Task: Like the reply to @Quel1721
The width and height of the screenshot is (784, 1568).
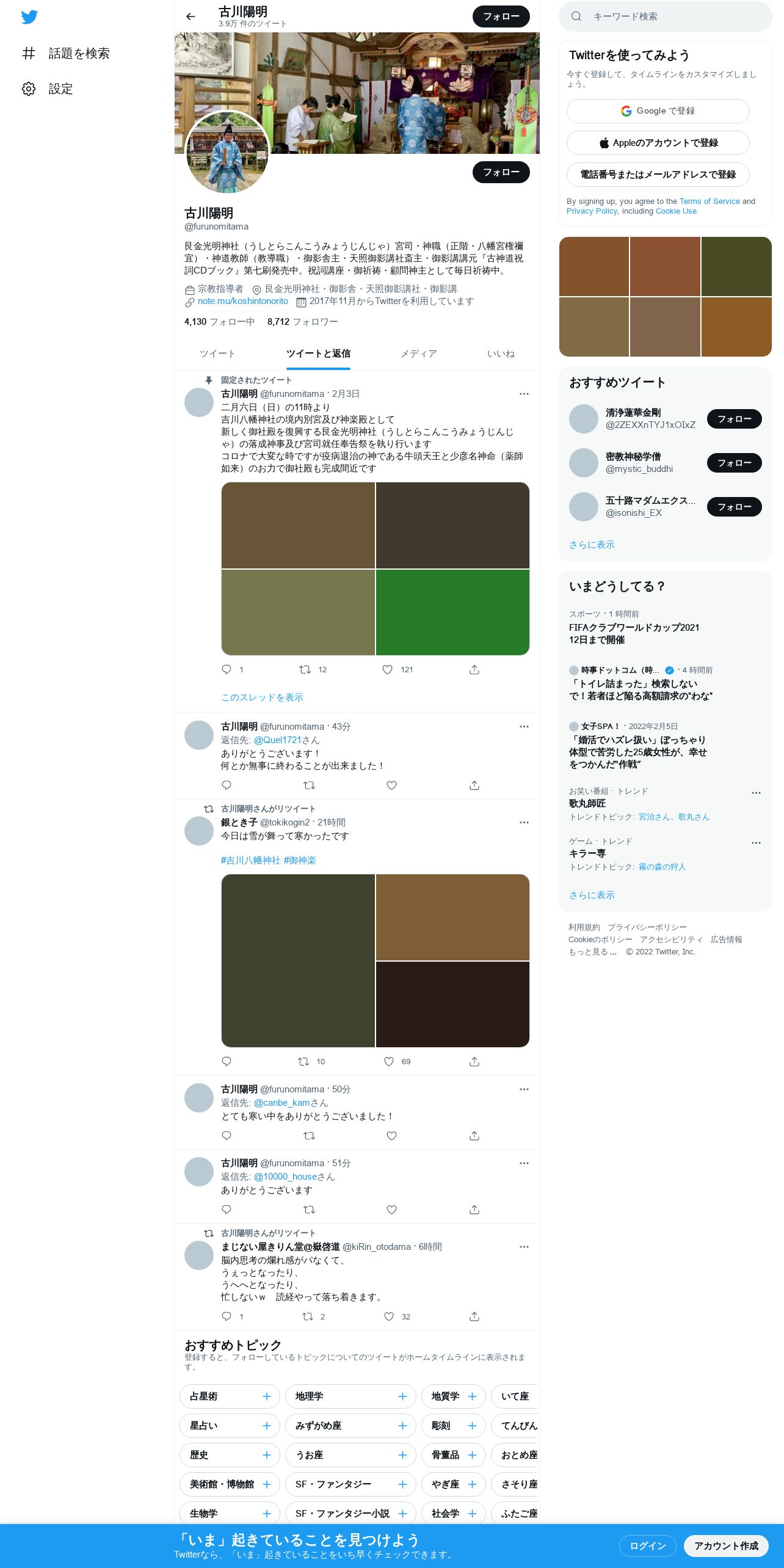Action: click(x=392, y=785)
